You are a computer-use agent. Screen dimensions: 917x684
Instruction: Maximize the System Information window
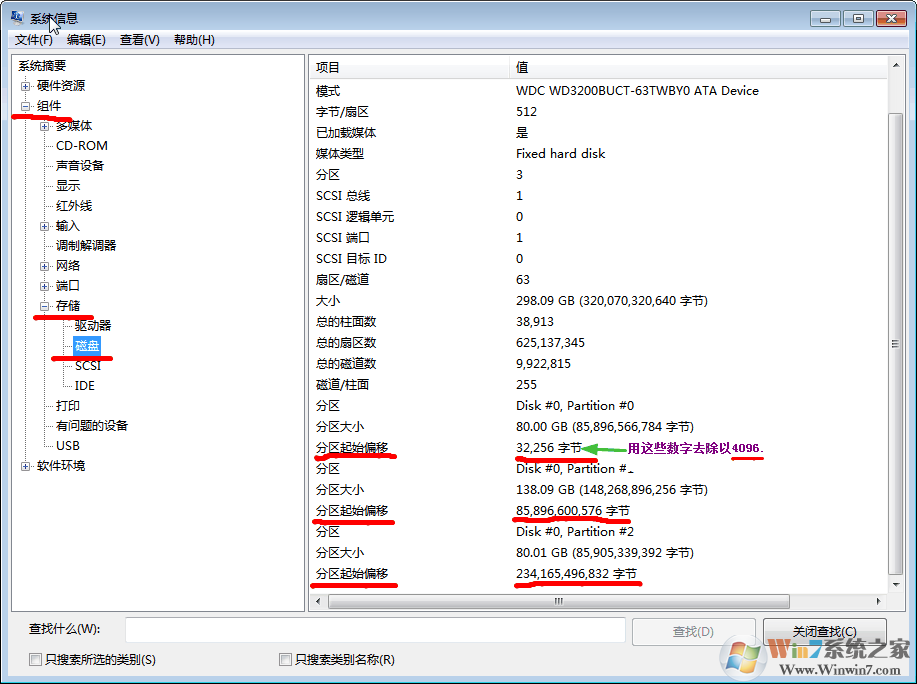pyautogui.click(x=858, y=19)
